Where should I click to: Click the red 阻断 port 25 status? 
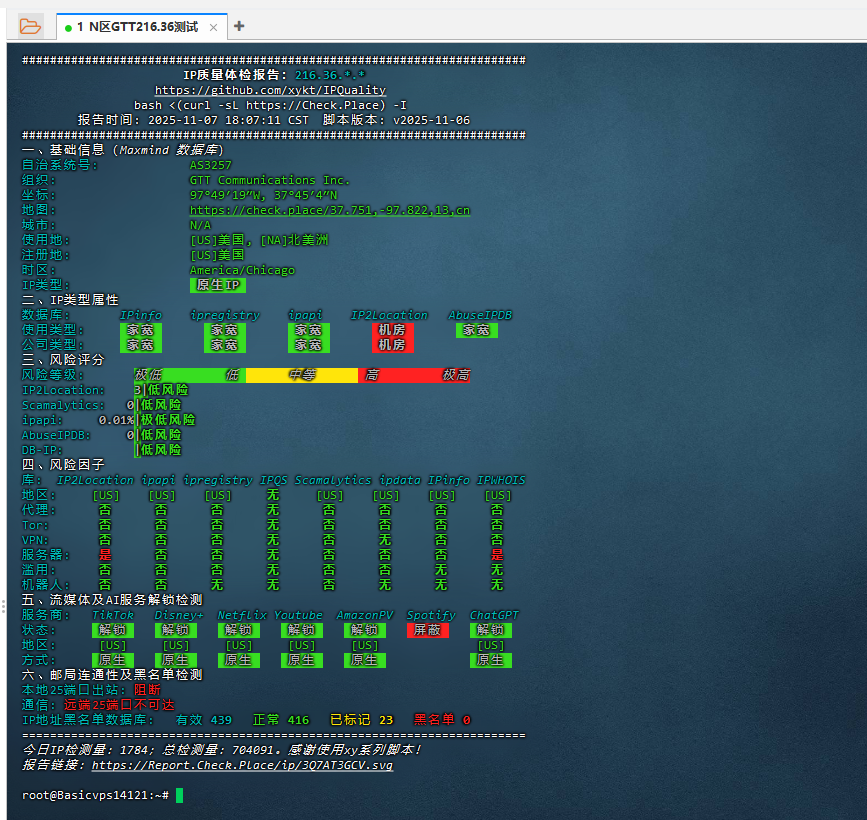147,690
